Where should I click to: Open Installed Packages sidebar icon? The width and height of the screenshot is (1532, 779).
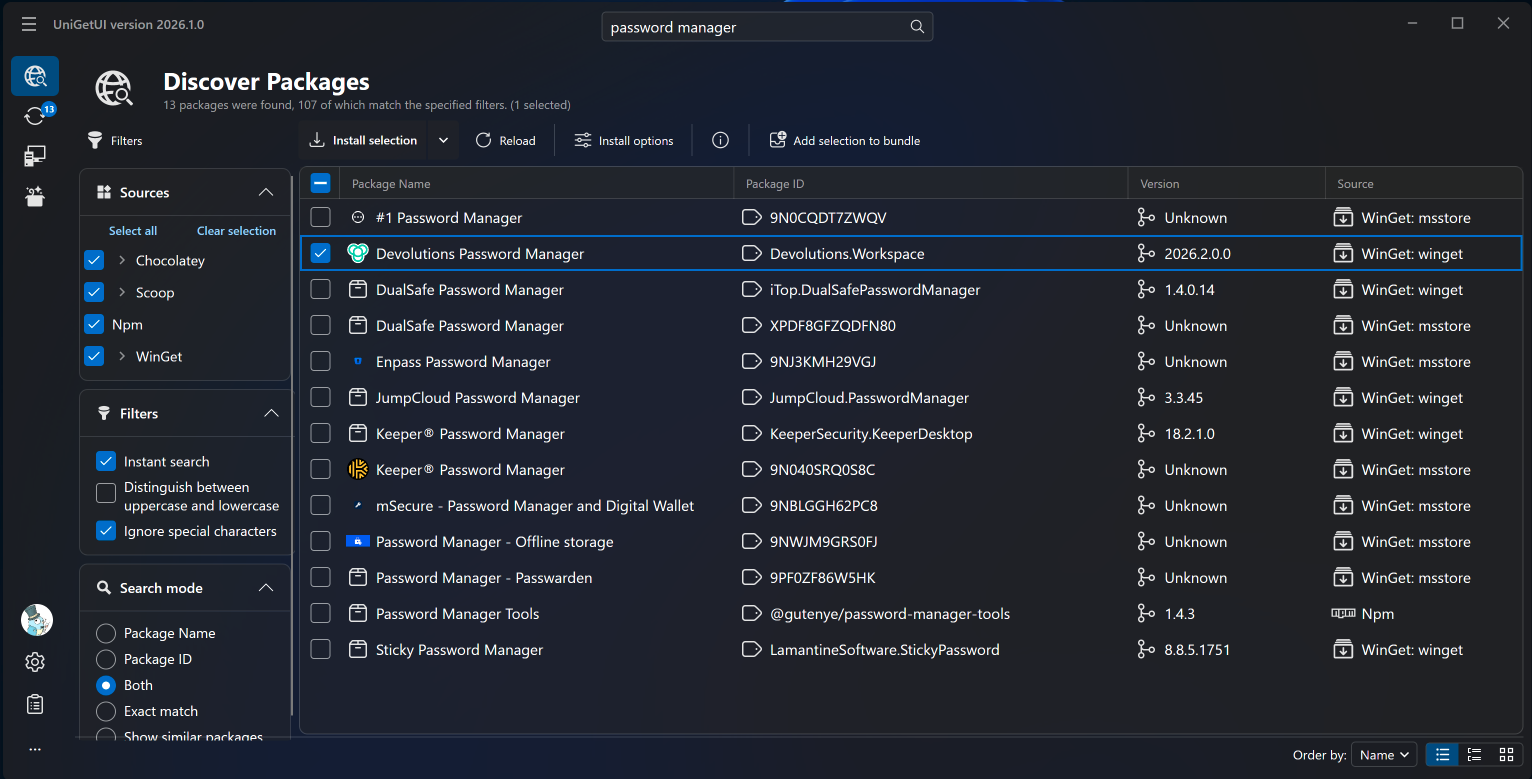(x=35, y=156)
